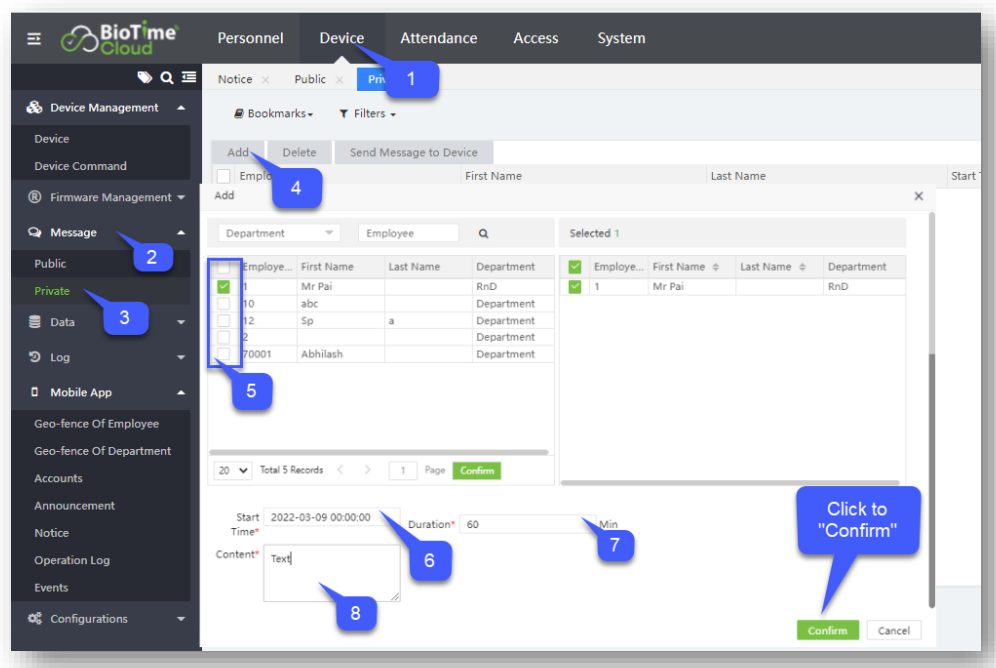Expand the Firmware Management section

[x=110, y=197]
